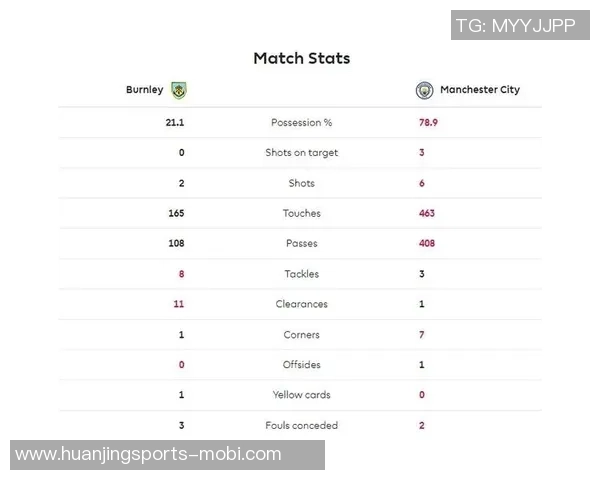
Task: Click the Possession % stat label
Action: [301, 122]
